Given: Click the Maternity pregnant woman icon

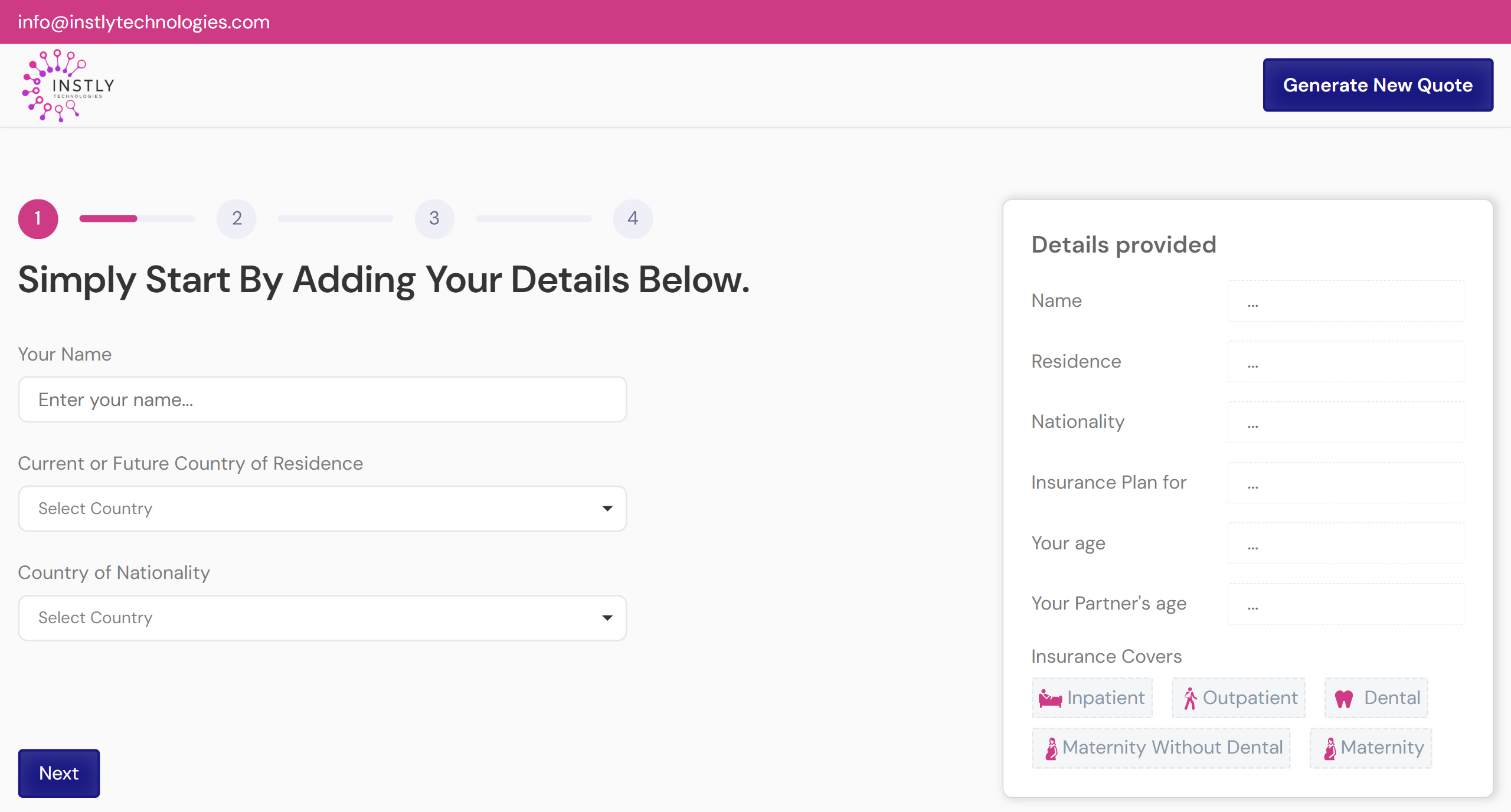Looking at the screenshot, I should (x=1330, y=748).
